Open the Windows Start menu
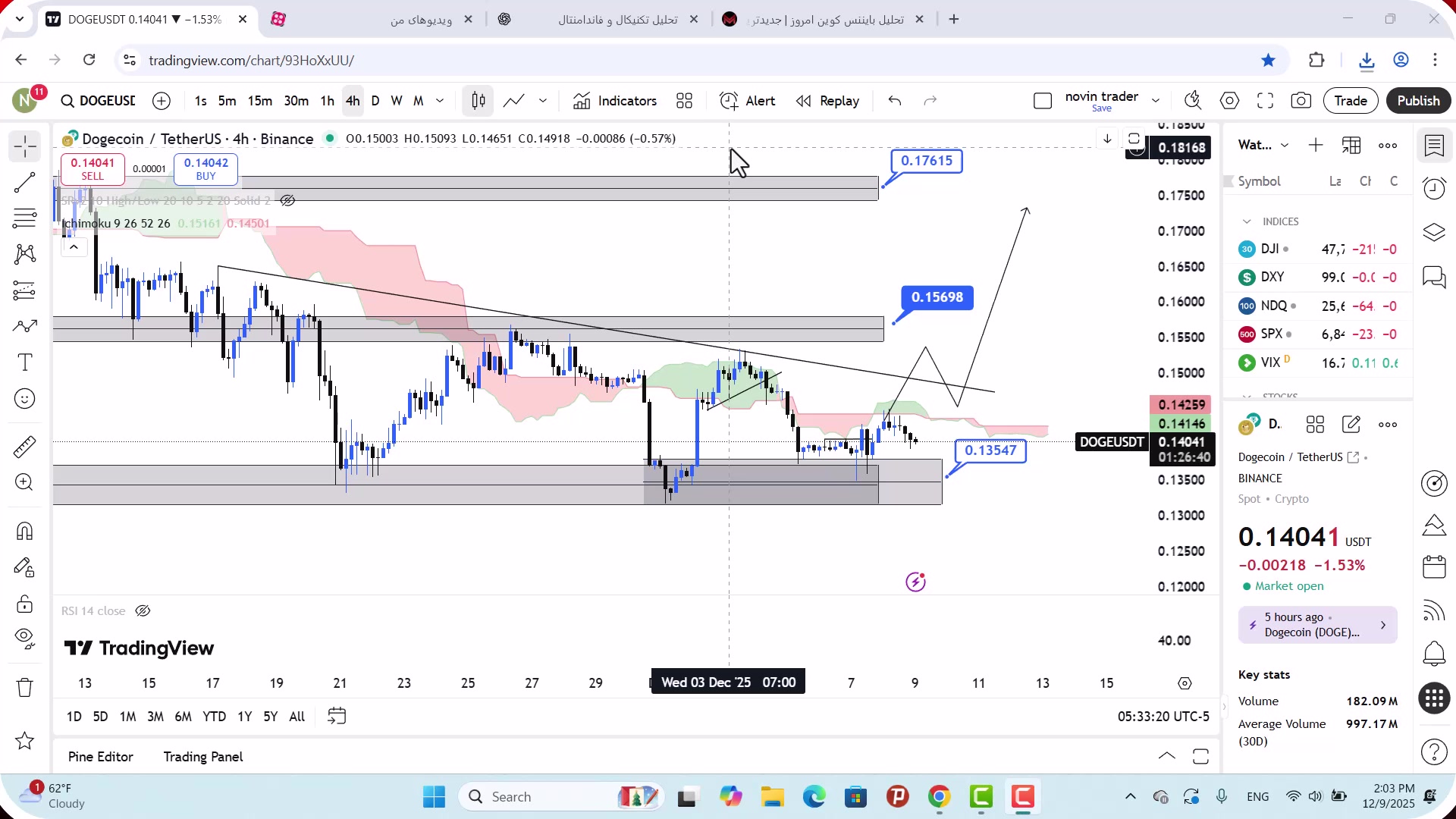This screenshot has height=819, width=1456. [434, 797]
